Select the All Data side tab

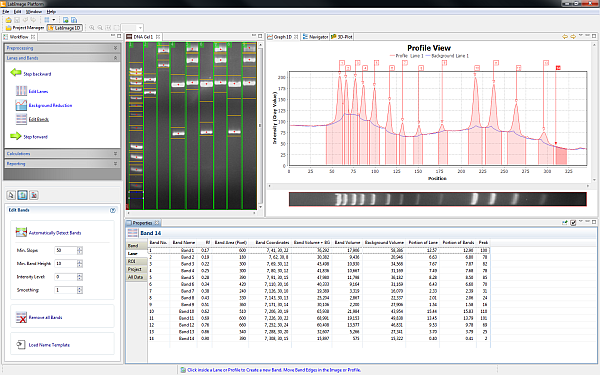click(137, 277)
